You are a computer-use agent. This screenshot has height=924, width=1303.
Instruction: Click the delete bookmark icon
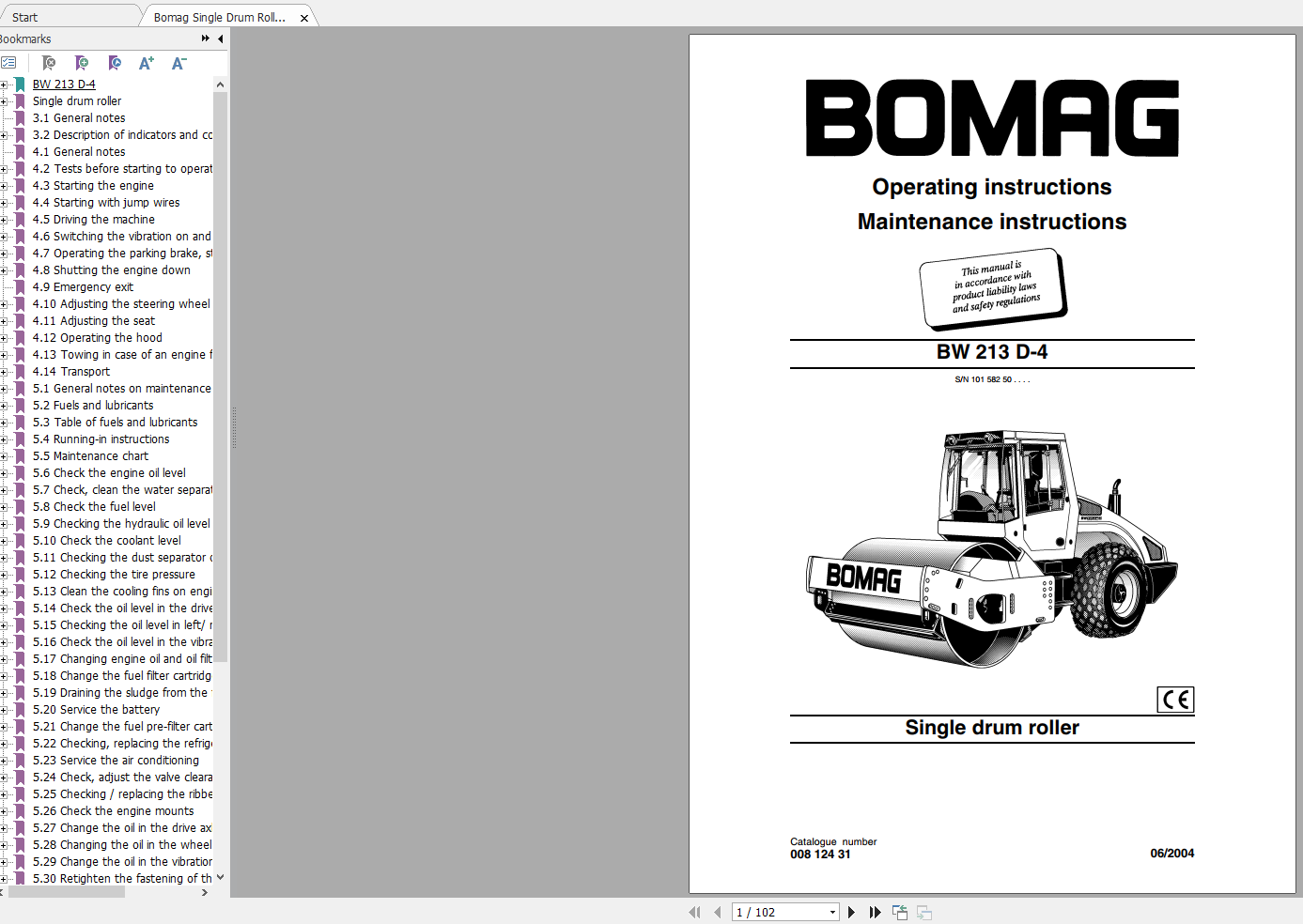pyautogui.click(x=49, y=63)
